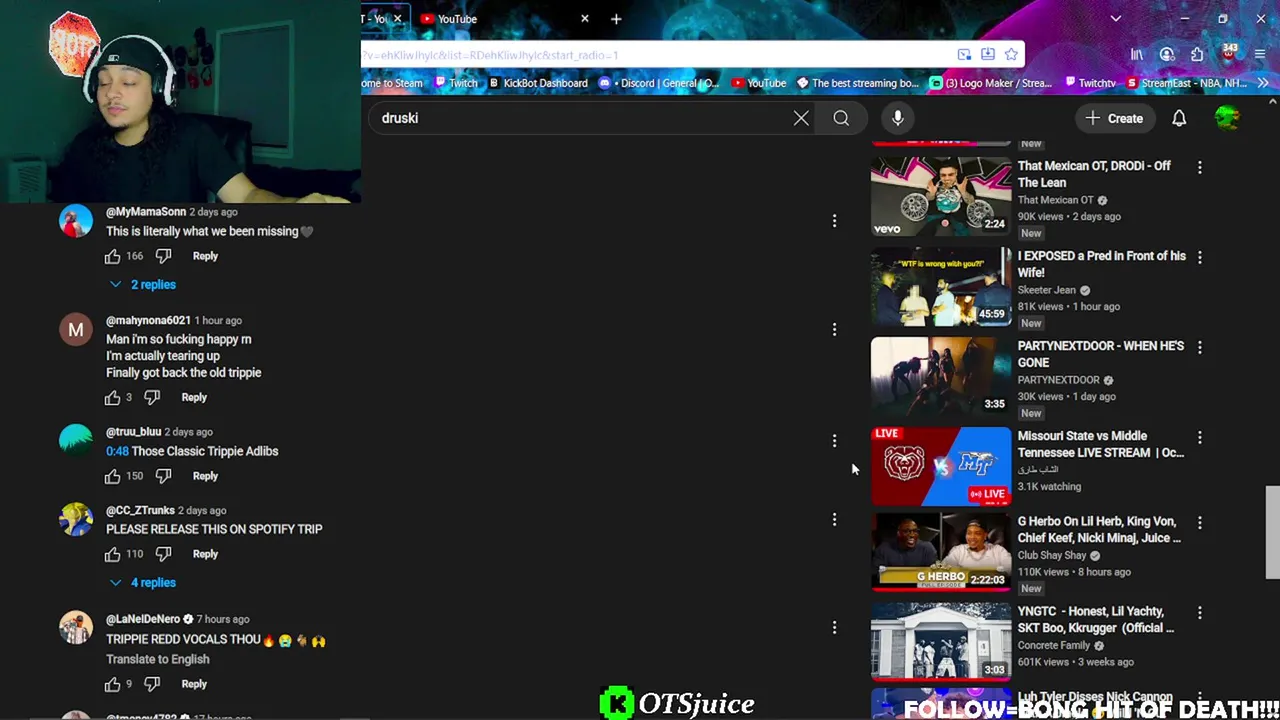Open menu for That Mexican OT video

(x=1200, y=167)
